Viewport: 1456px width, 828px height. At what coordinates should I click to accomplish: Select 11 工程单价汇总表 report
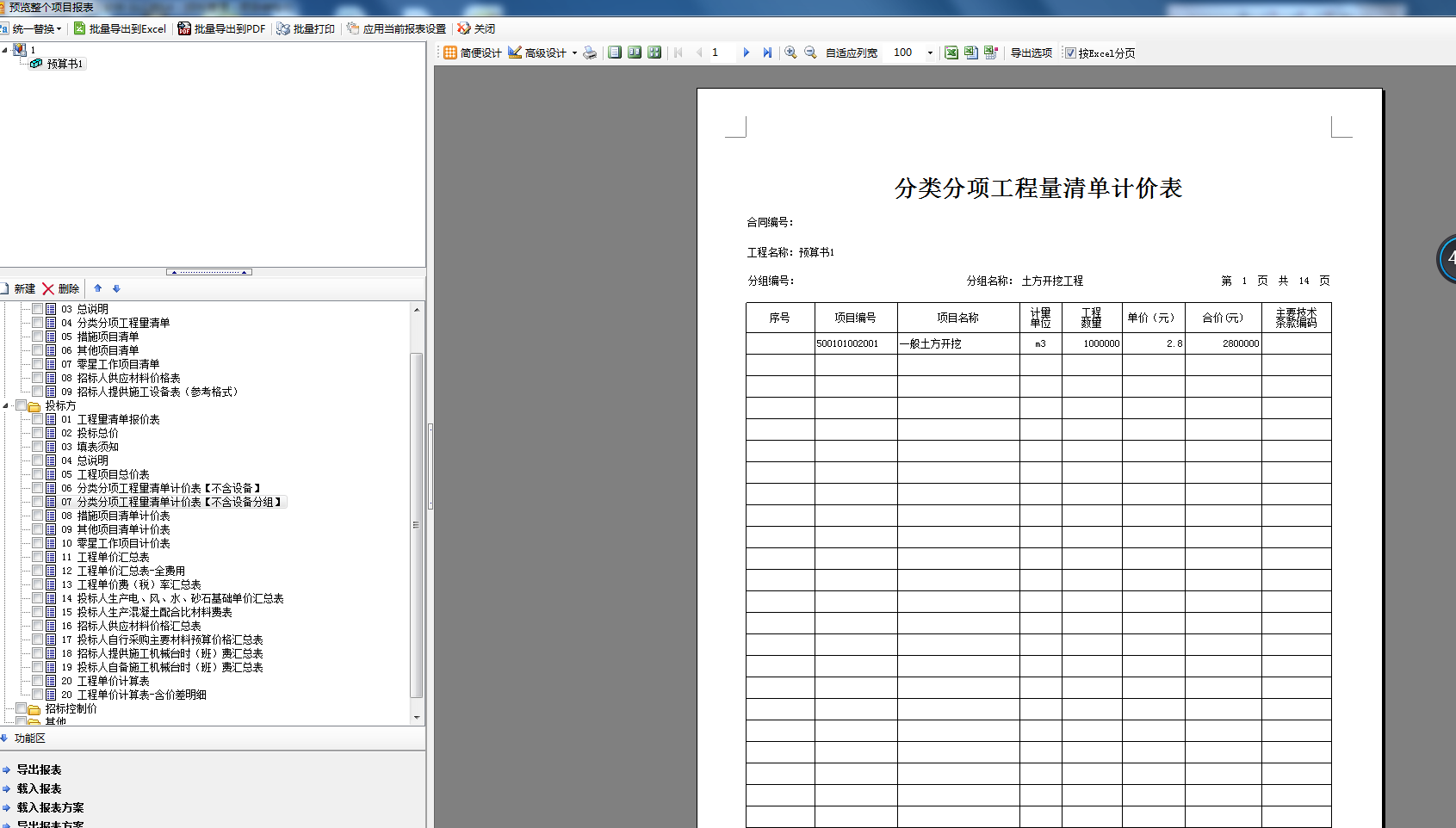tap(105, 557)
